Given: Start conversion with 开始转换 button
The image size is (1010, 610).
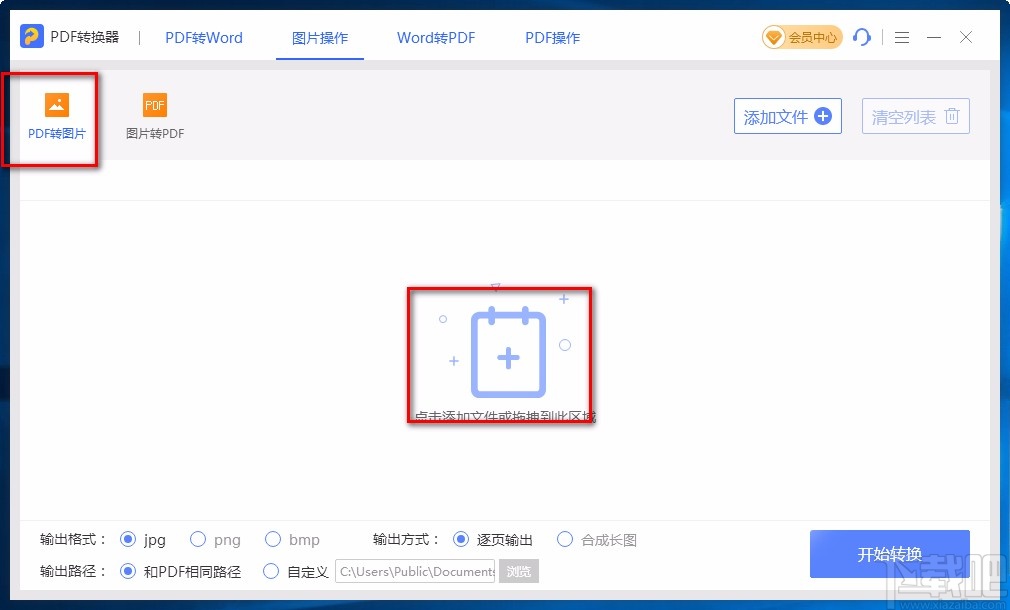Looking at the screenshot, I should coord(889,555).
